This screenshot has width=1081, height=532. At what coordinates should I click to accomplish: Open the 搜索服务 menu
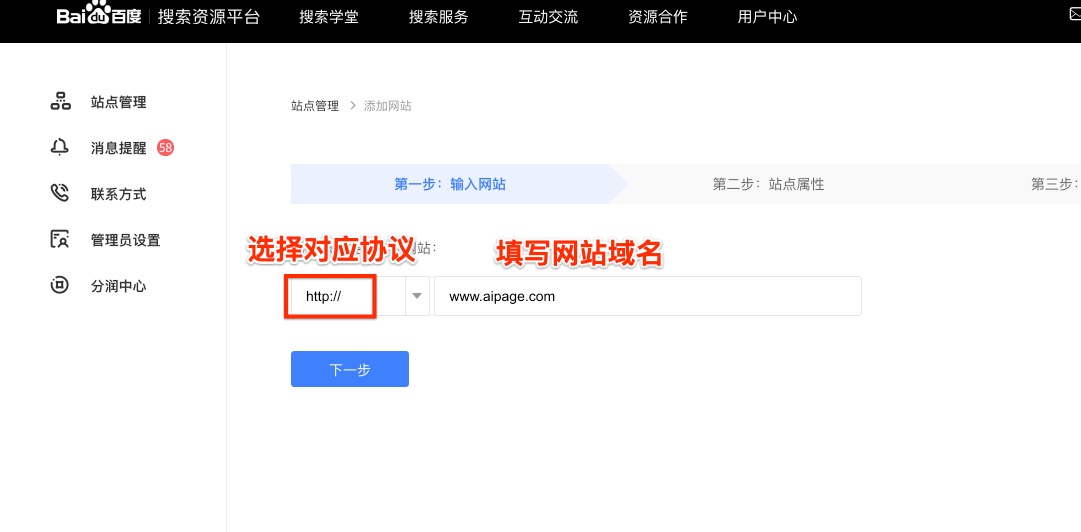(438, 17)
